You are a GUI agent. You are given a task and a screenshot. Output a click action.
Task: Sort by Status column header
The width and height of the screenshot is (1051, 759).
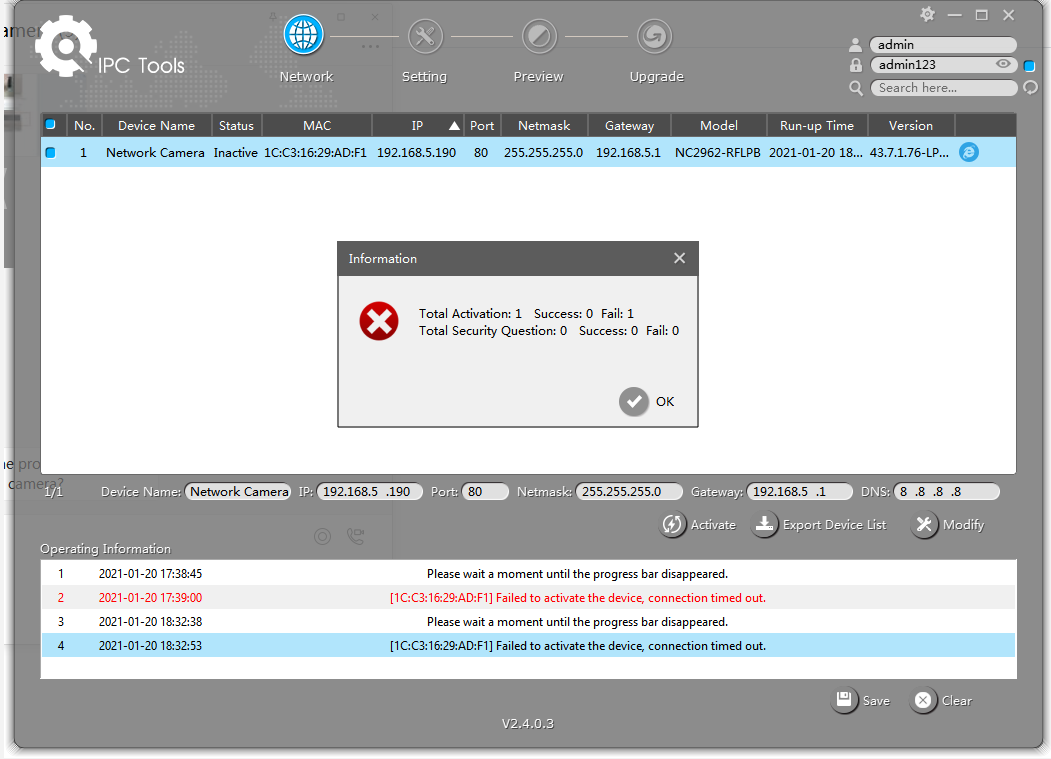click(237, 125)
